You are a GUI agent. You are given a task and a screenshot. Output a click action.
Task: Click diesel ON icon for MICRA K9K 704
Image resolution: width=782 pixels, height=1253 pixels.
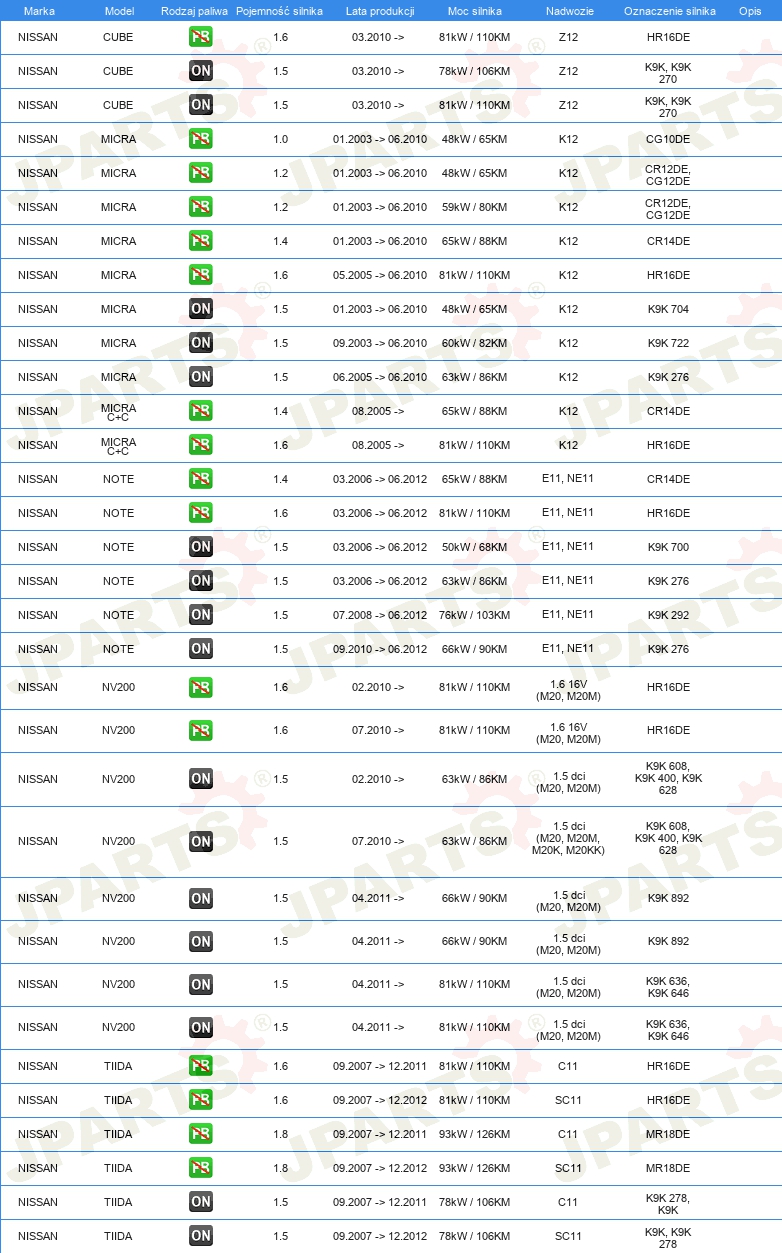[x=201, y=309]
